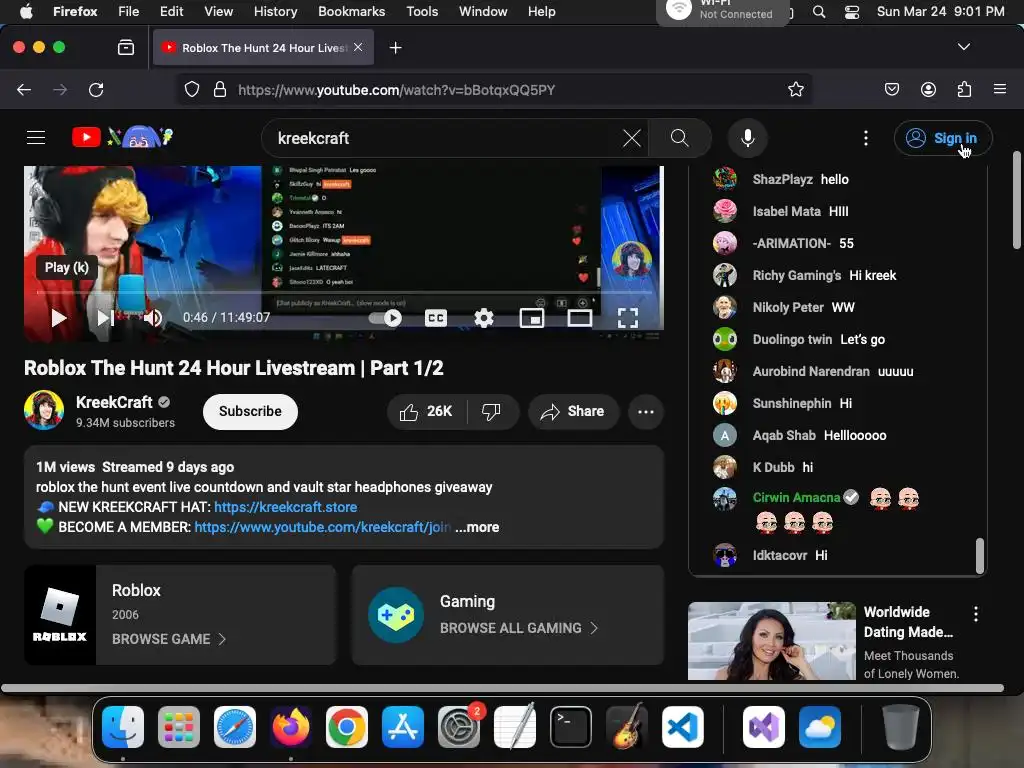The height and width of the screenshot is (768, 1024).
Task: Open the Tools menu
Action: point(422,11)
